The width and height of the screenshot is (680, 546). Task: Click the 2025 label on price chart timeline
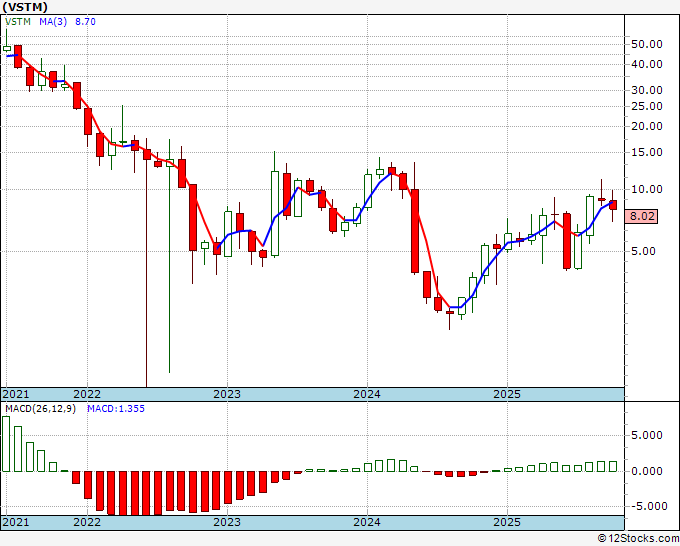pyautogui.click(x=507, y=394)
